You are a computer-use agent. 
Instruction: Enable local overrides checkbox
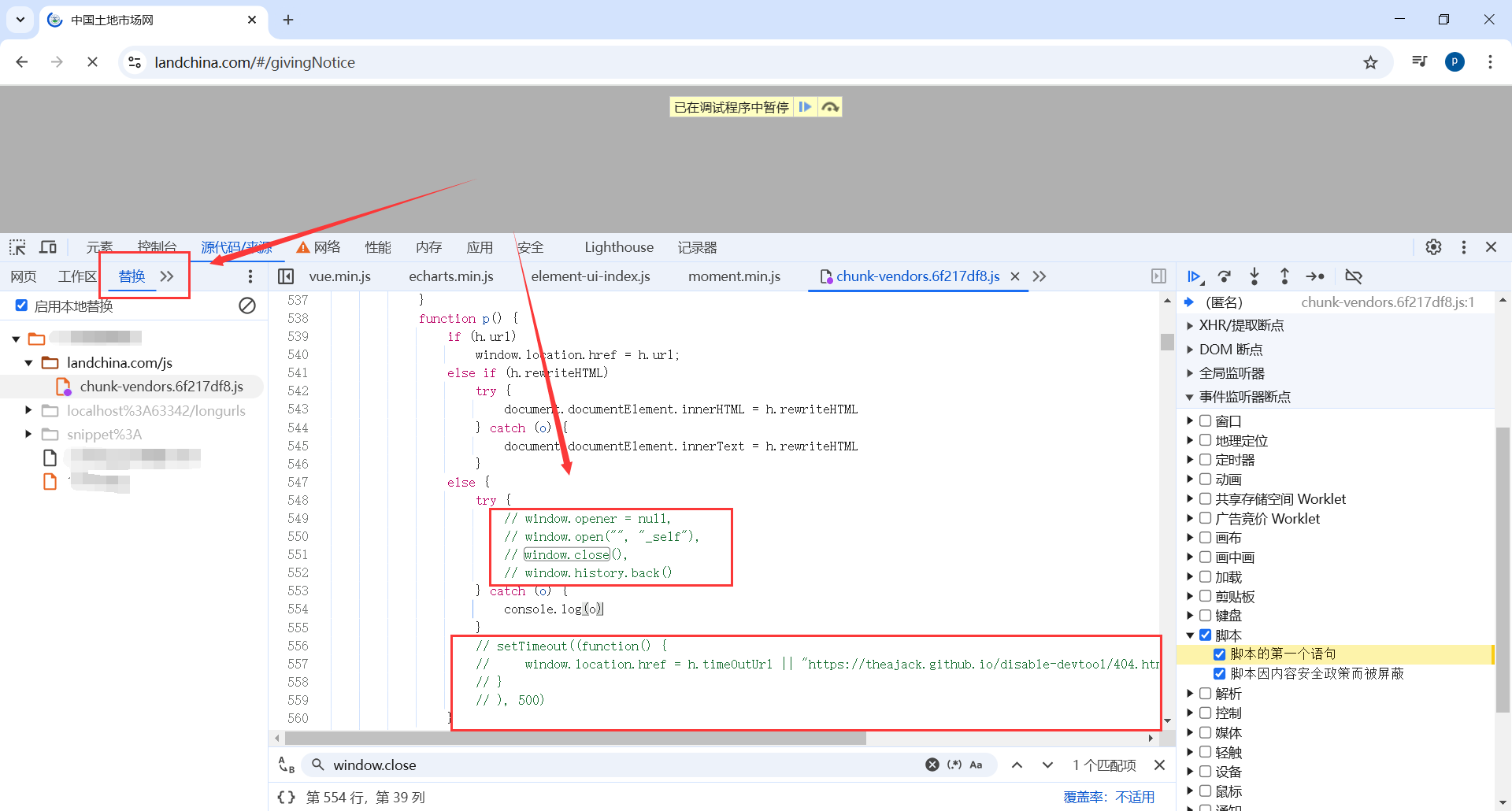(22, 306)
